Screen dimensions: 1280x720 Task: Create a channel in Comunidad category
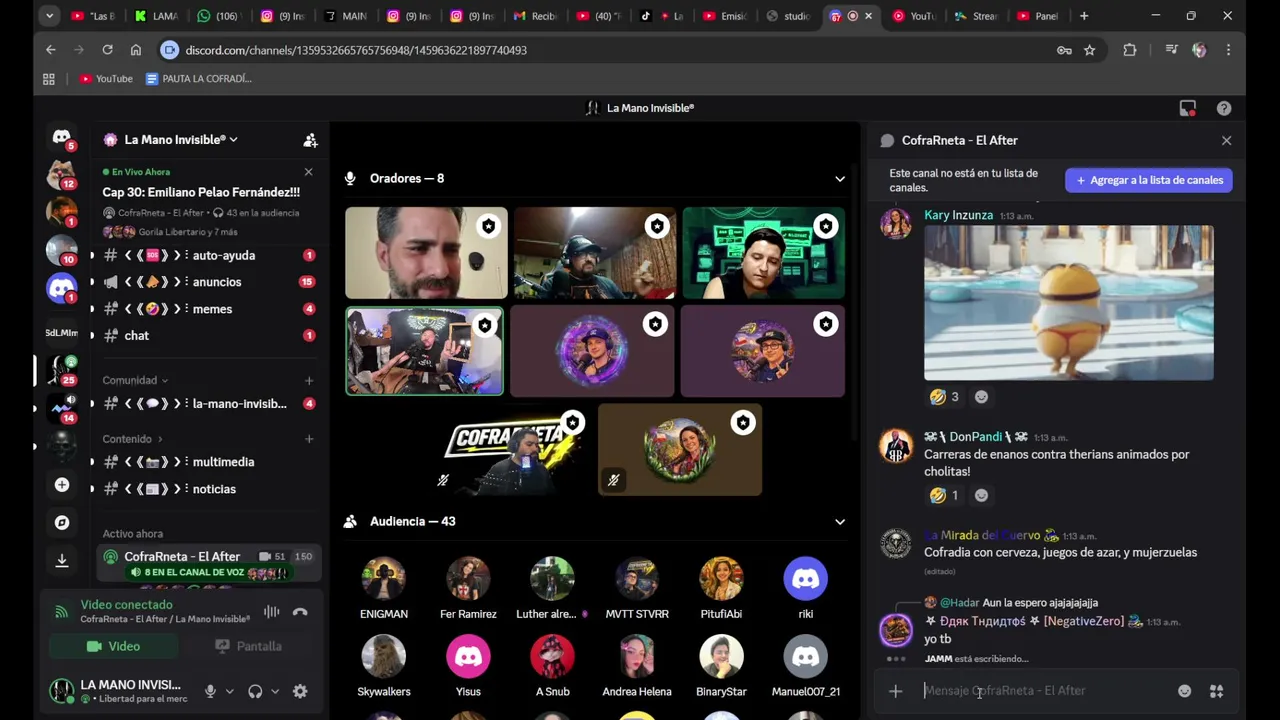(x=308, y=380)
